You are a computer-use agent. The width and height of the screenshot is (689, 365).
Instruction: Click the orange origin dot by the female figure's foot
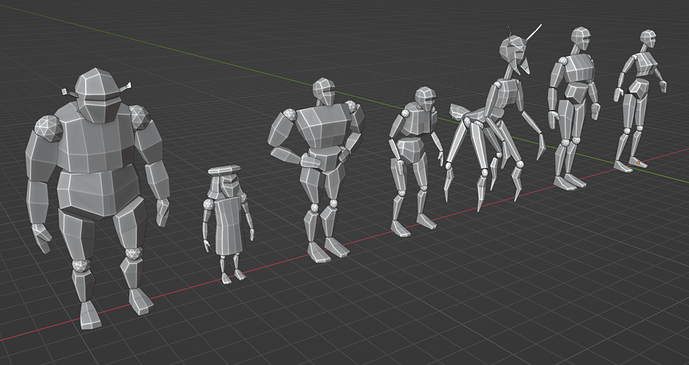(638, 163)
